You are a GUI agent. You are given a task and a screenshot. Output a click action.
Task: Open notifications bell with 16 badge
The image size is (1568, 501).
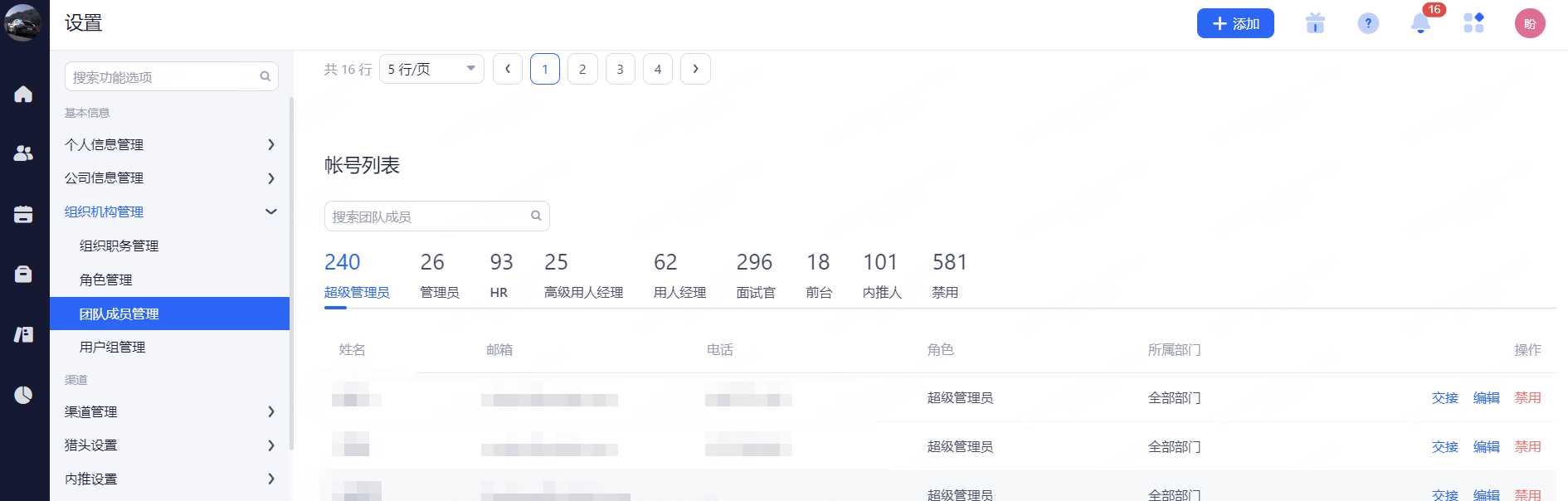(x=1420, y=23)
